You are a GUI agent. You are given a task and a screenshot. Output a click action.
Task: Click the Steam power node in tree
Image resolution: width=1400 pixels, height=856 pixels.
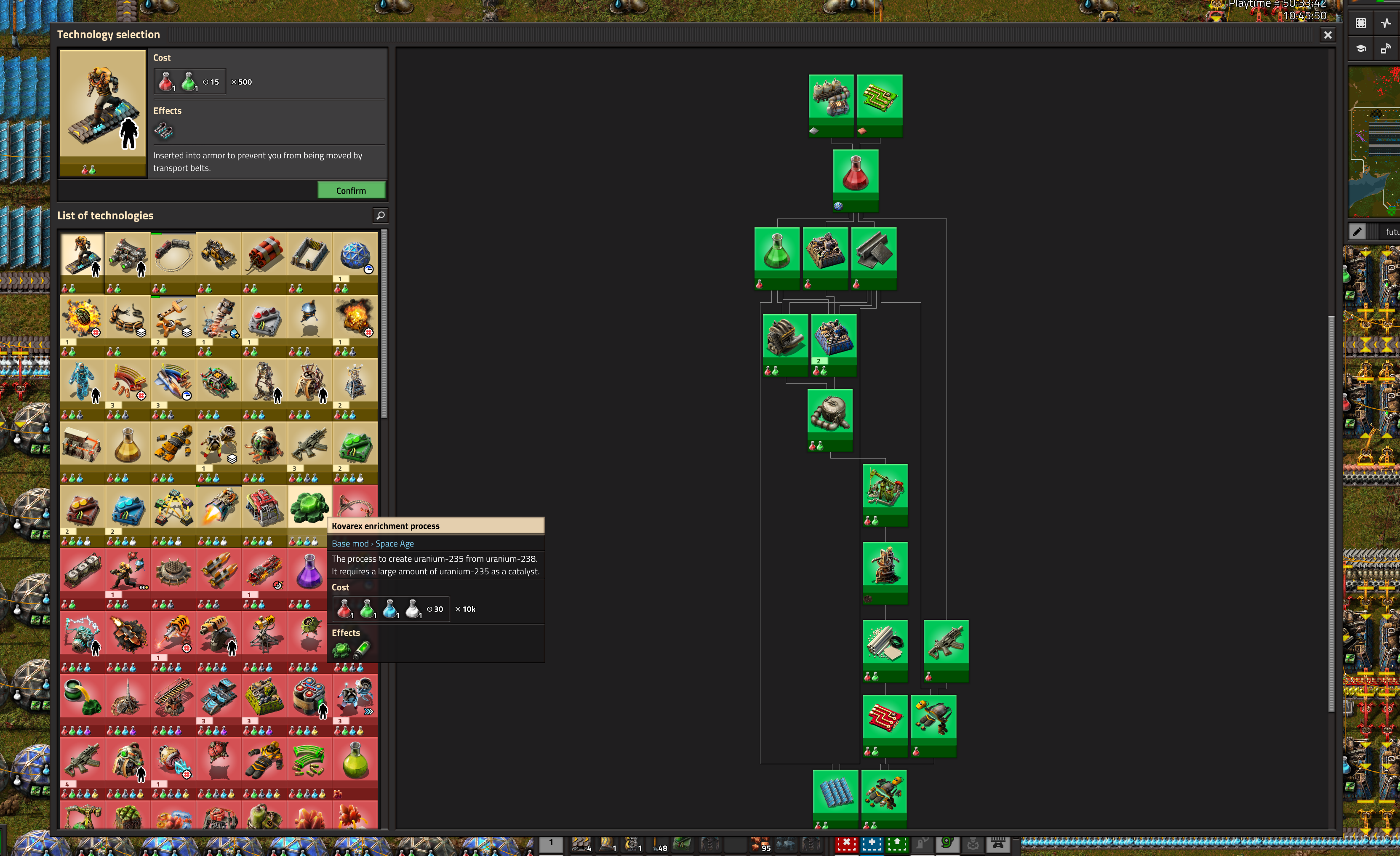(x=831, y=106)
